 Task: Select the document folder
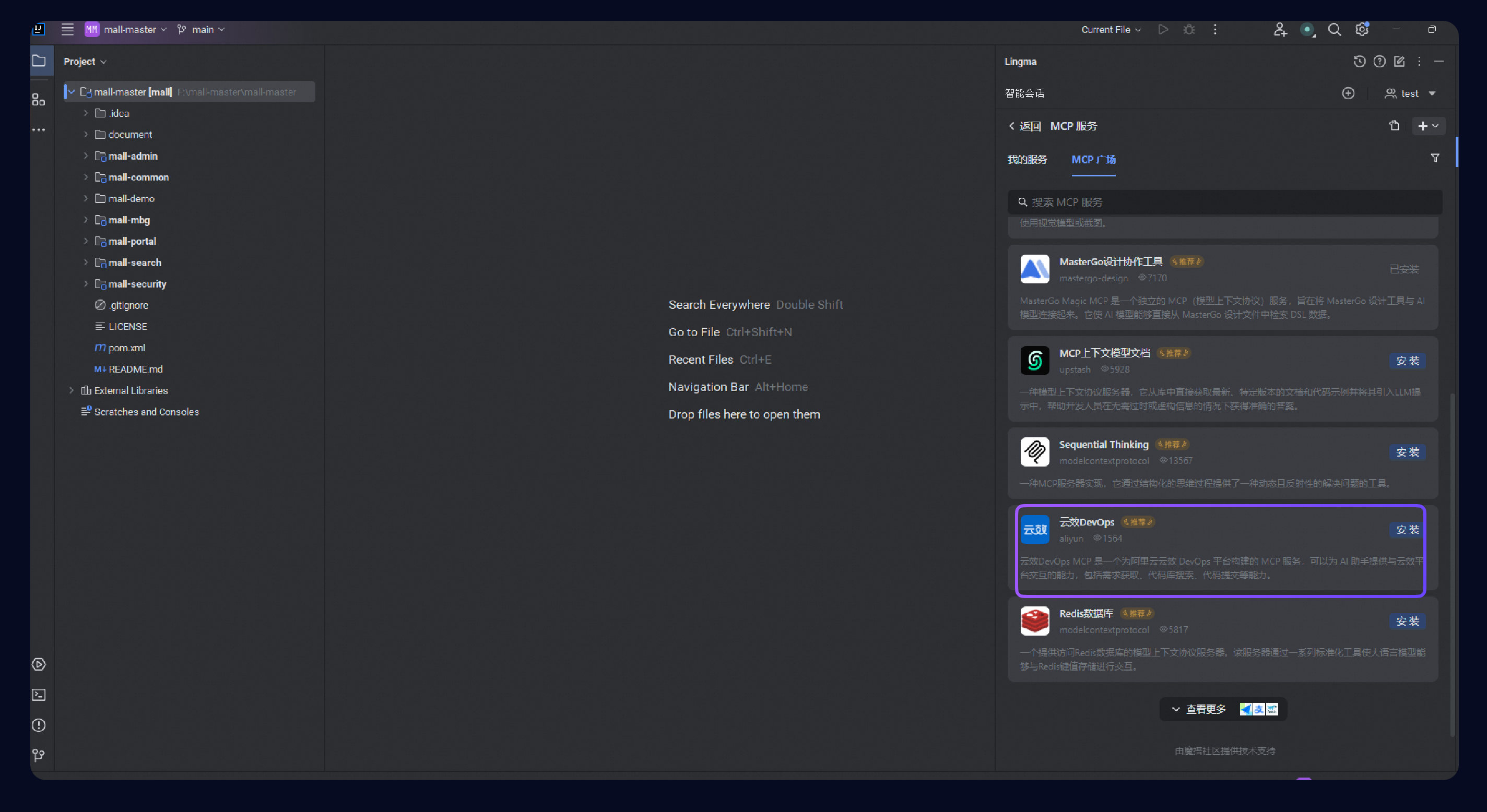click(x=130, y=135)
